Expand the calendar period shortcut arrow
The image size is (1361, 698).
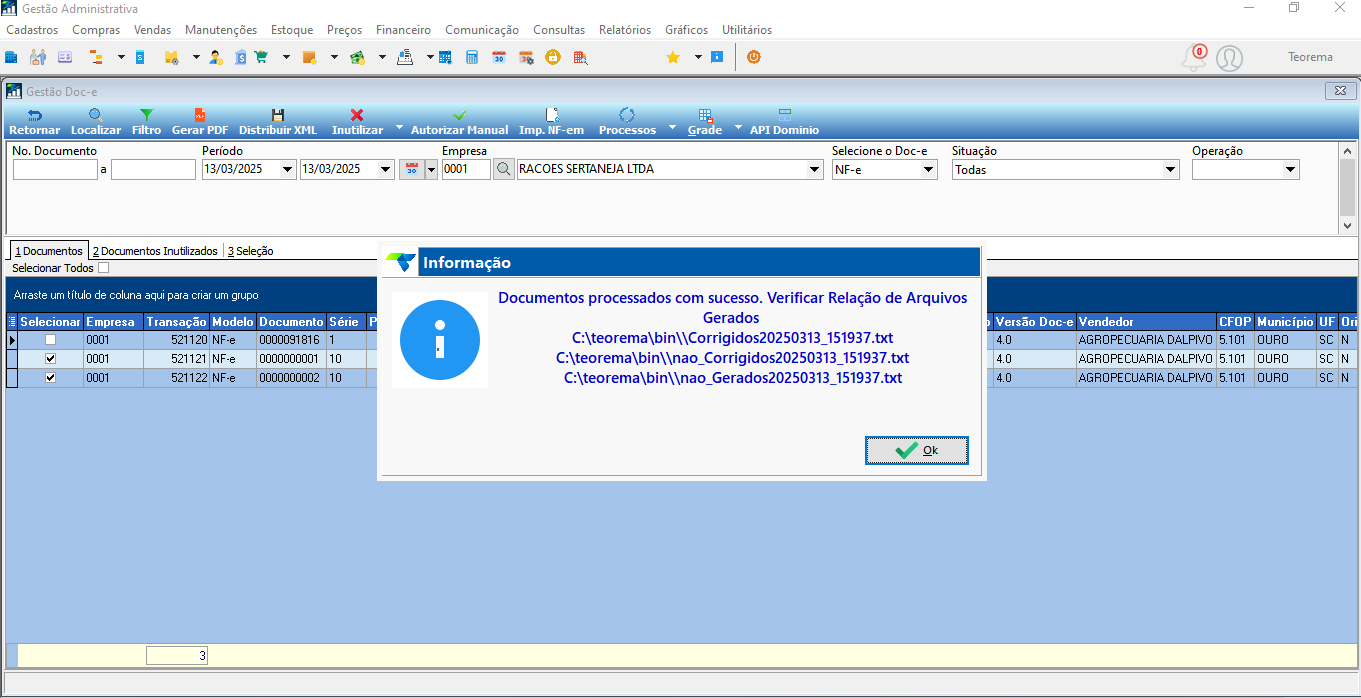click(432, 170)
